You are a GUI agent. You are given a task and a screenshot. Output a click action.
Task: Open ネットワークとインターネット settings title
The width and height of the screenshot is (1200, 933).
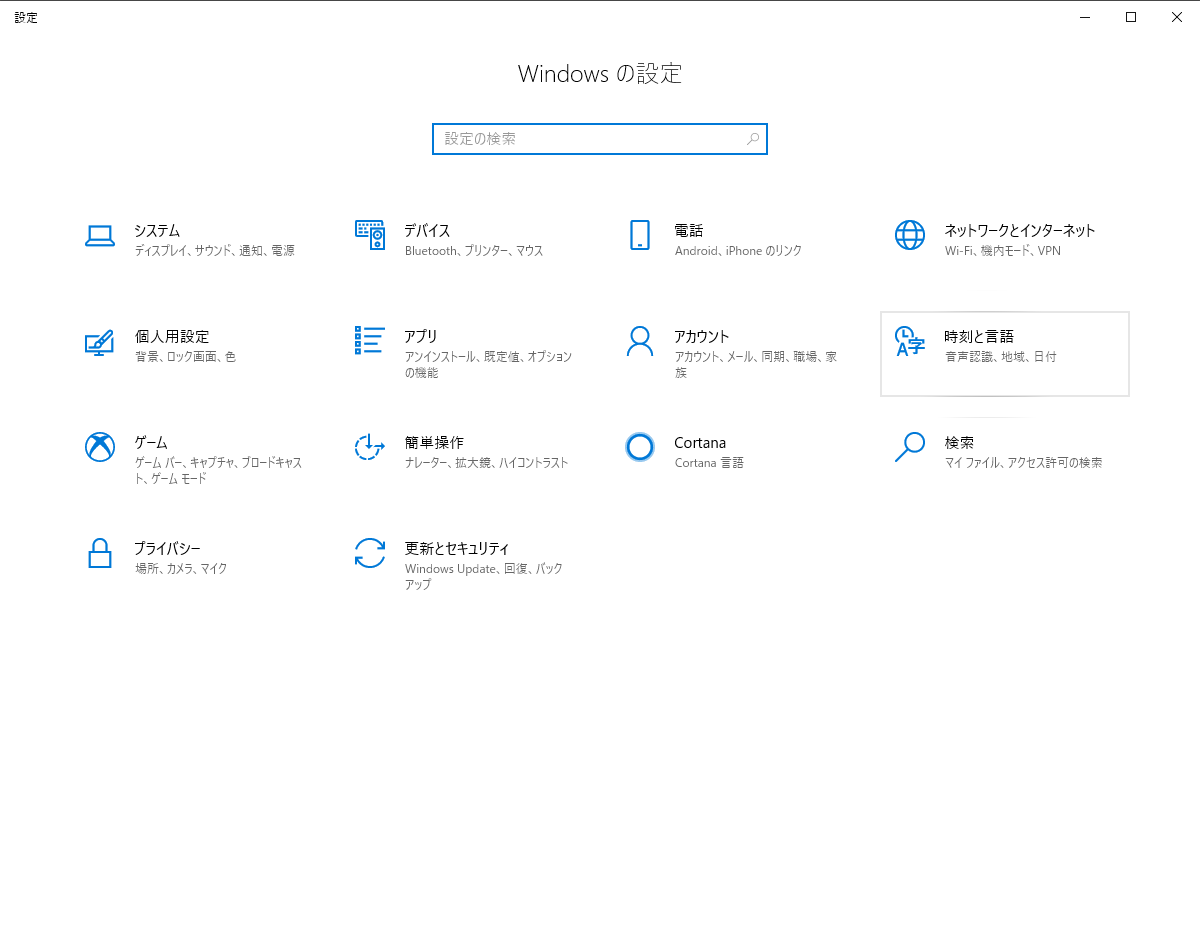[1020, 230]
